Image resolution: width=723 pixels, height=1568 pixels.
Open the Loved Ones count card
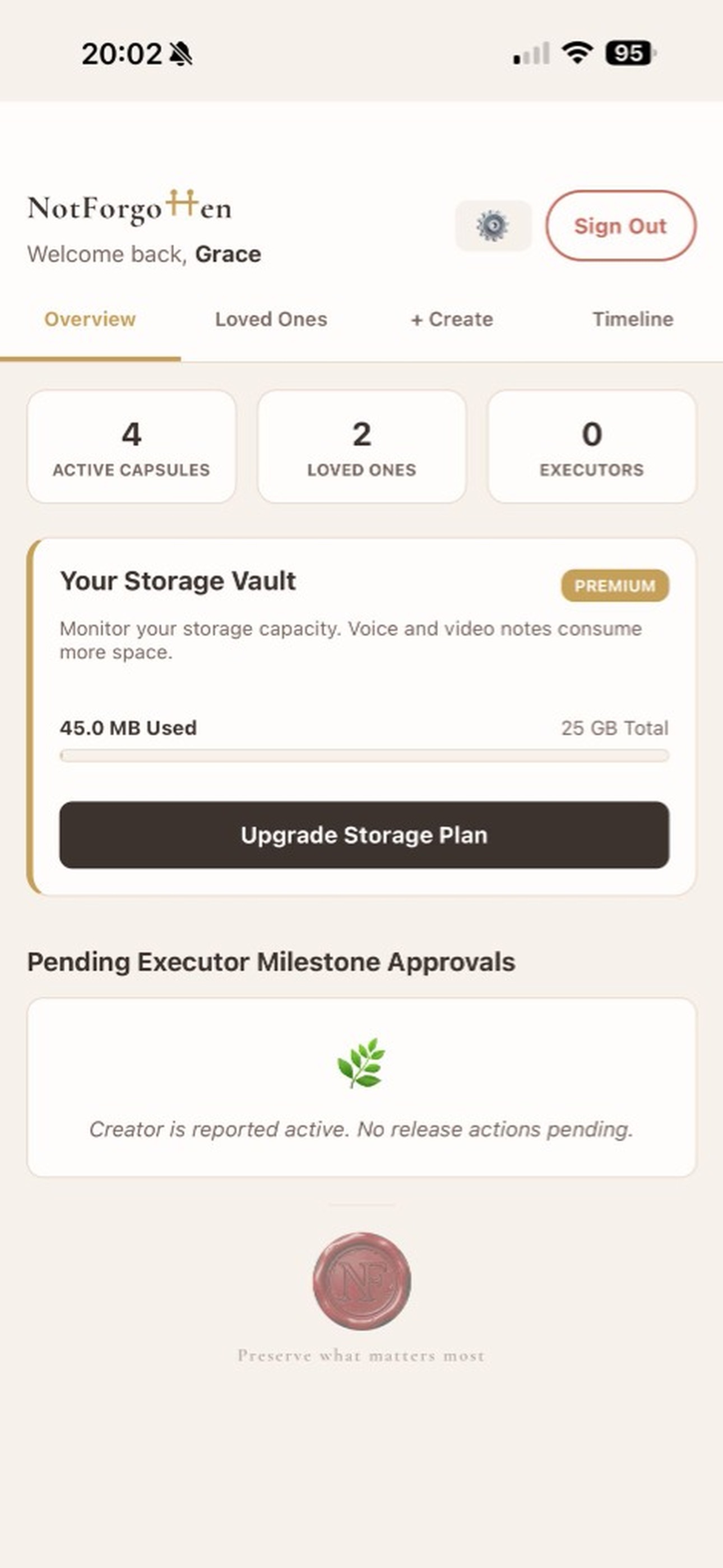[361, 447]
